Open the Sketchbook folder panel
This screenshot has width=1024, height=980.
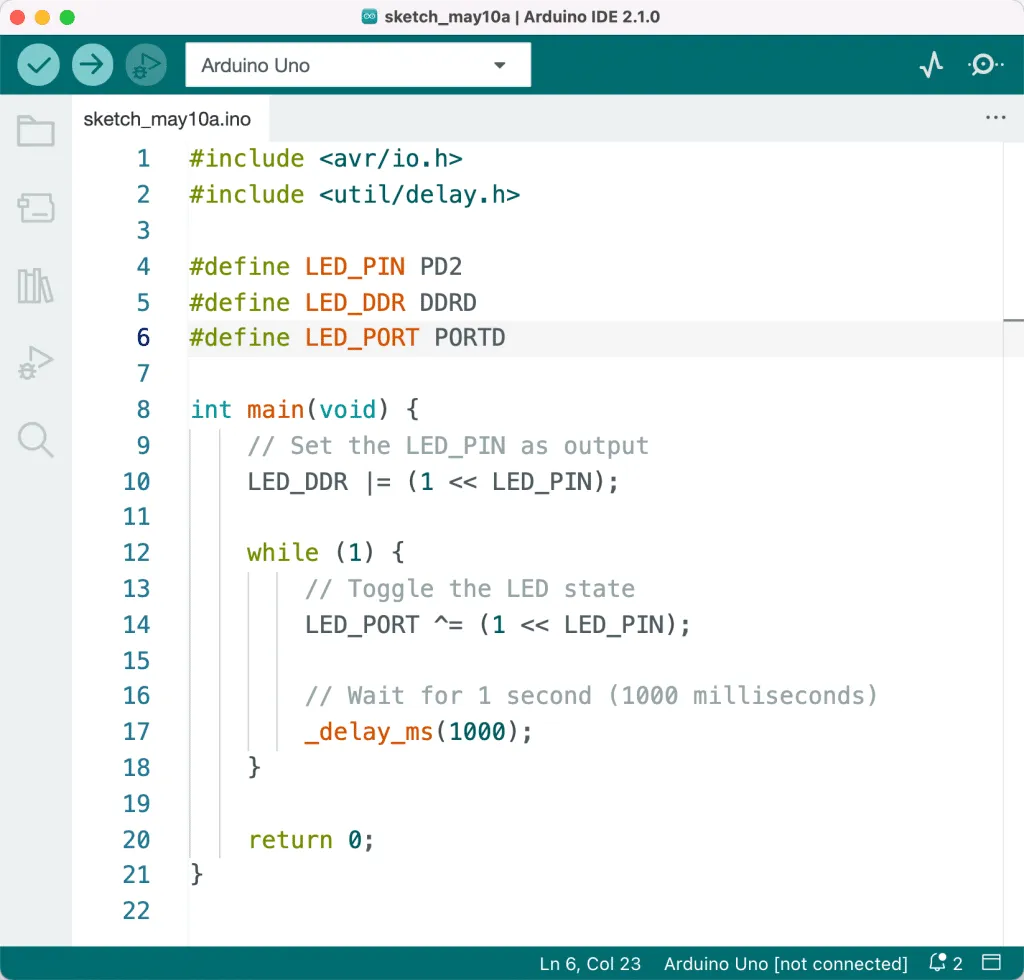36,131
